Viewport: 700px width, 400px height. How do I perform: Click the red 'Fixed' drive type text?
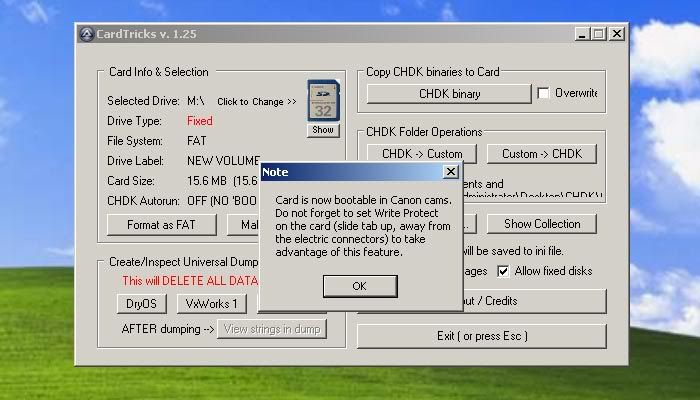click(x=200, y=121)
